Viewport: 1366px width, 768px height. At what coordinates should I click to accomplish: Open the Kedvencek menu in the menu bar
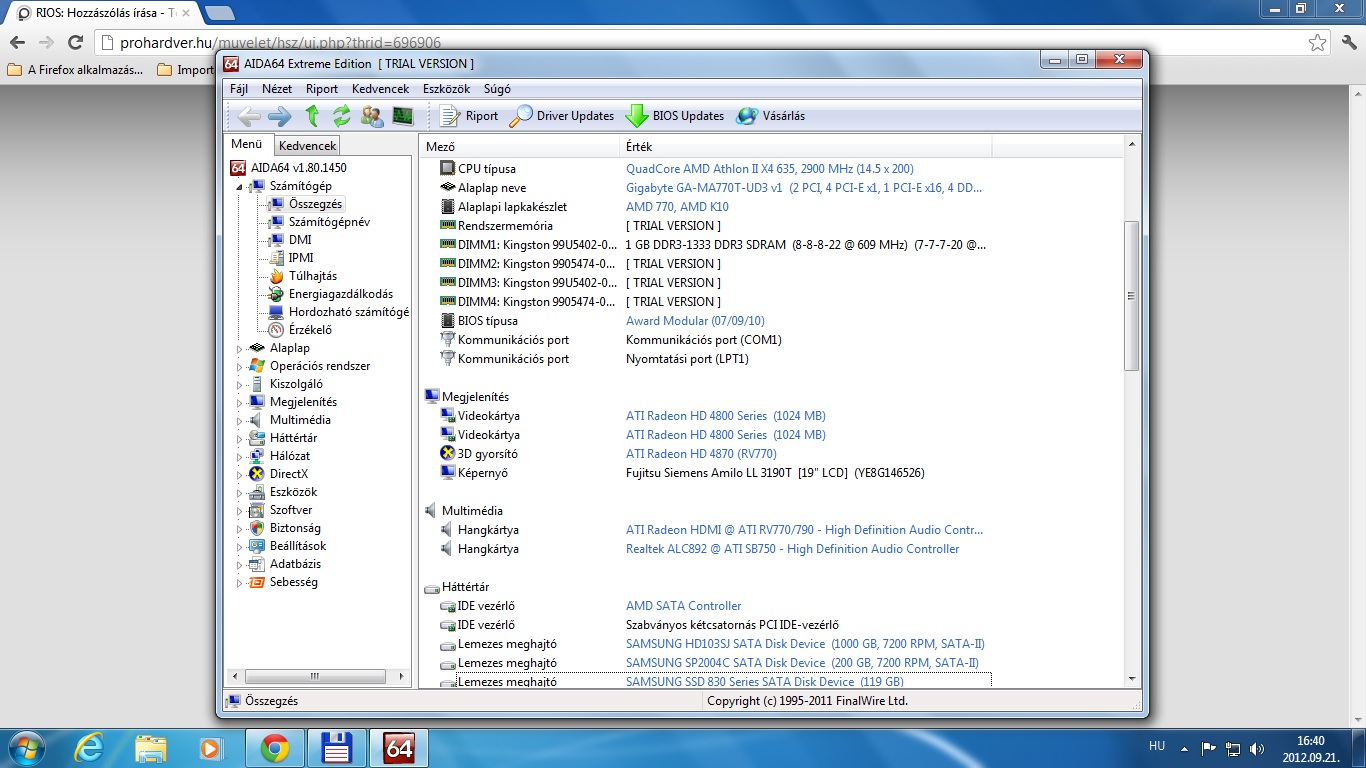(380, 89)
